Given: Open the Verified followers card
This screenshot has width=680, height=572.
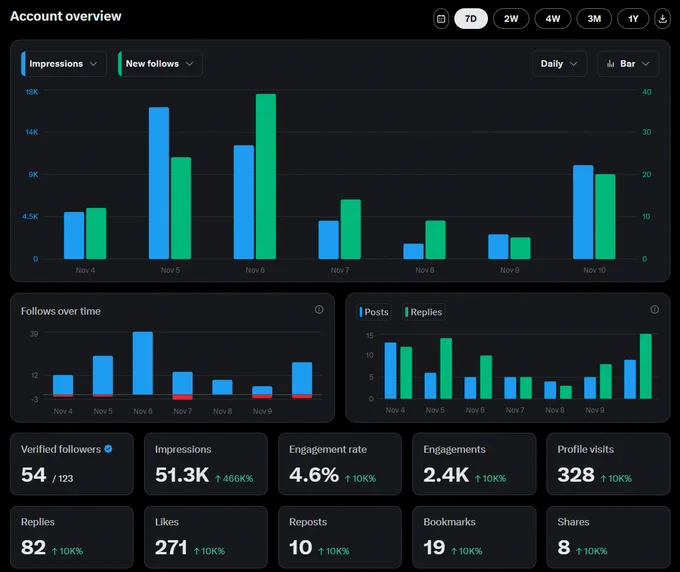Looking at the screenshot, I should click(72, 464).
